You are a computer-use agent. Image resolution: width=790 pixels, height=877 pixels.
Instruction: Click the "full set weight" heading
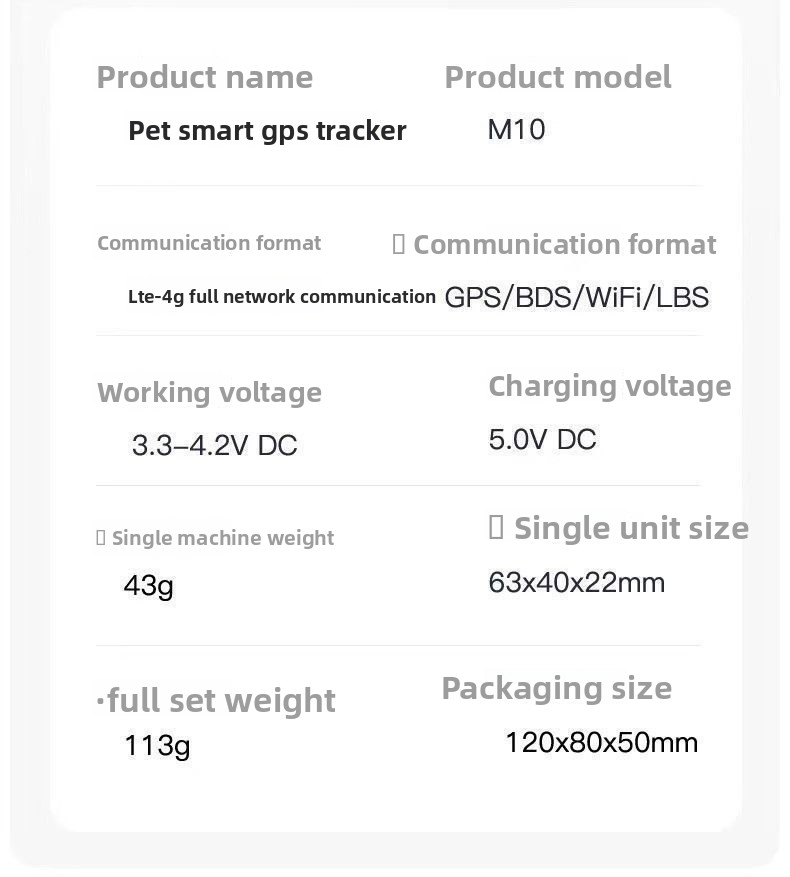click(220, 701)
